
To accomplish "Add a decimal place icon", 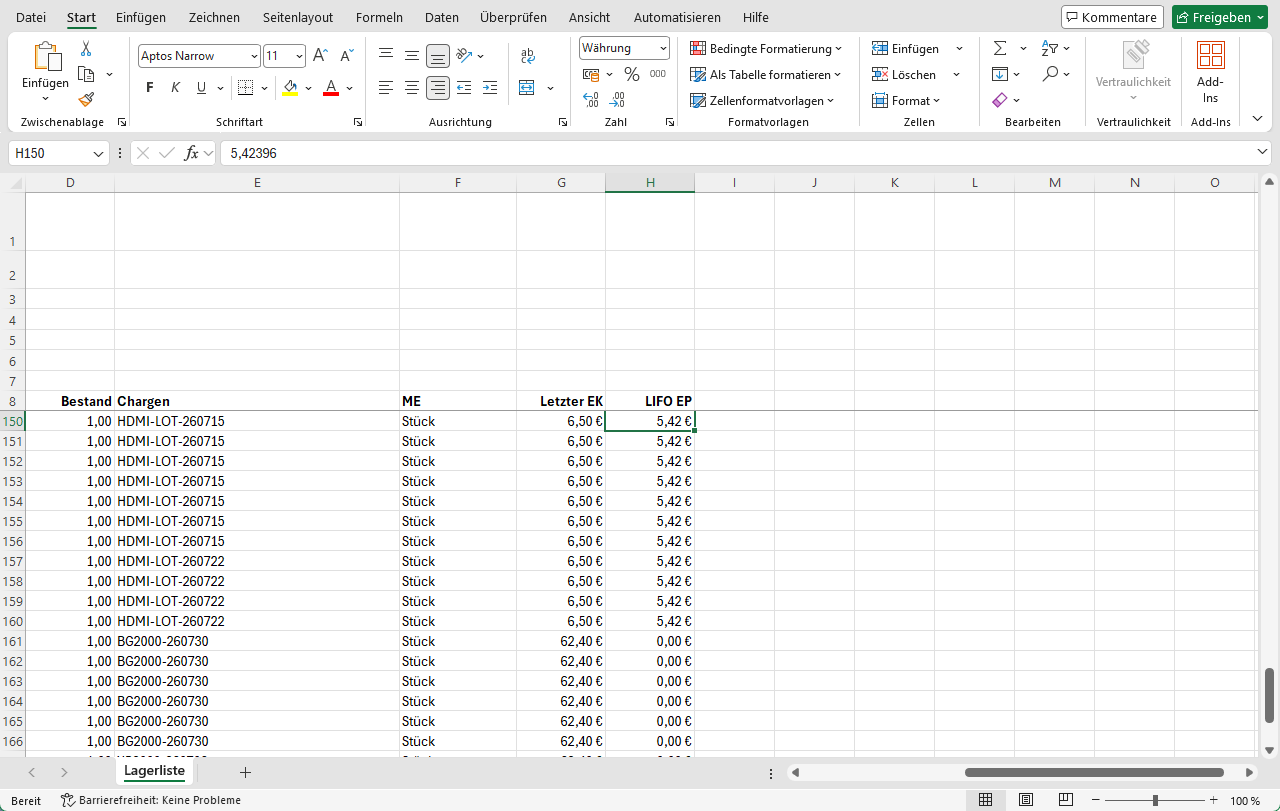I will point(591,100).
